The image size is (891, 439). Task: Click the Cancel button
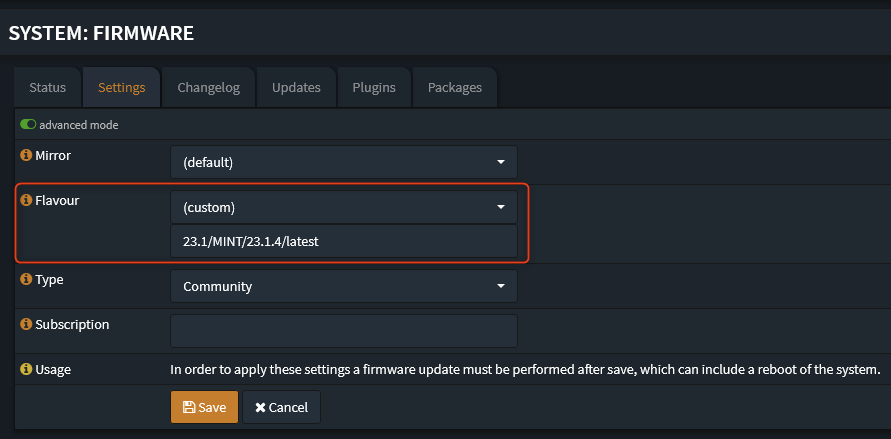[x=281, y=408]
